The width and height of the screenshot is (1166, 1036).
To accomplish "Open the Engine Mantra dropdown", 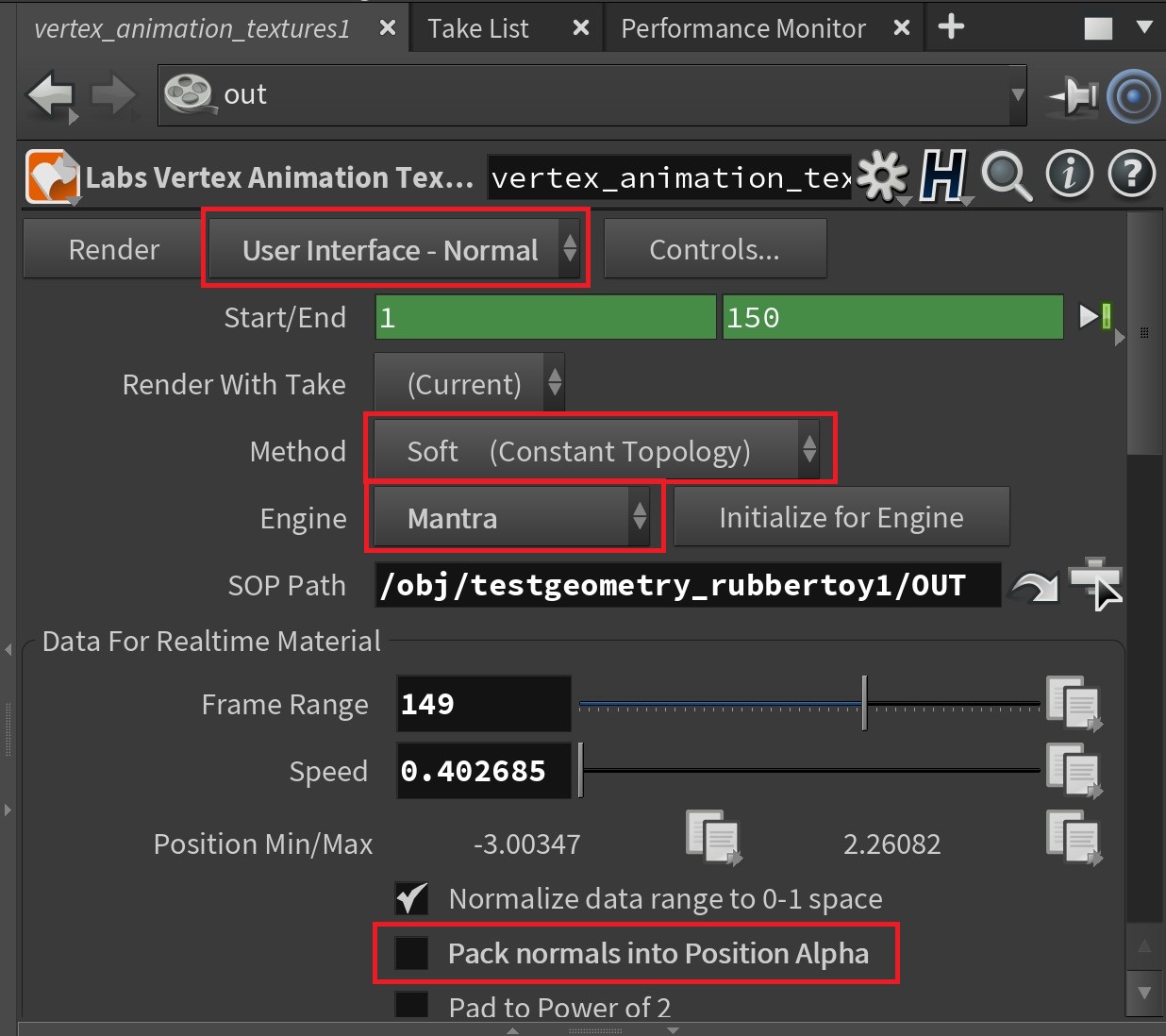I will coord(511,517).
